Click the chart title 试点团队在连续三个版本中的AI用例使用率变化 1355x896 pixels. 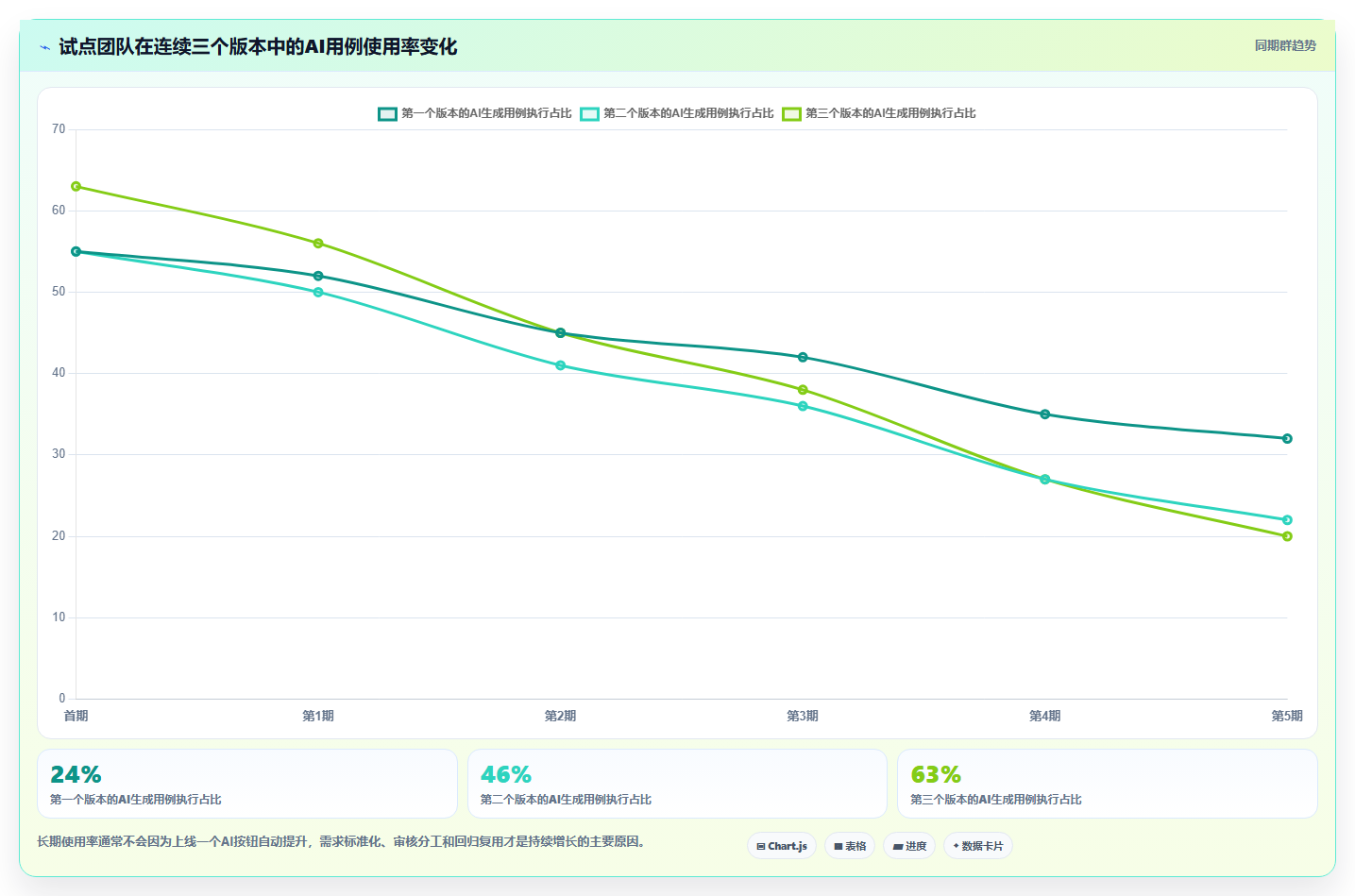[258, 46]
